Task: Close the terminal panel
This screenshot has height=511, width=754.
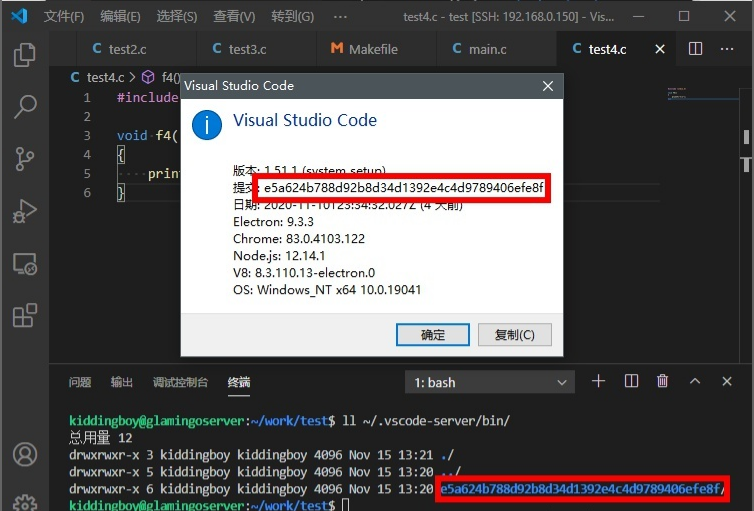Action: click(727, 381)
